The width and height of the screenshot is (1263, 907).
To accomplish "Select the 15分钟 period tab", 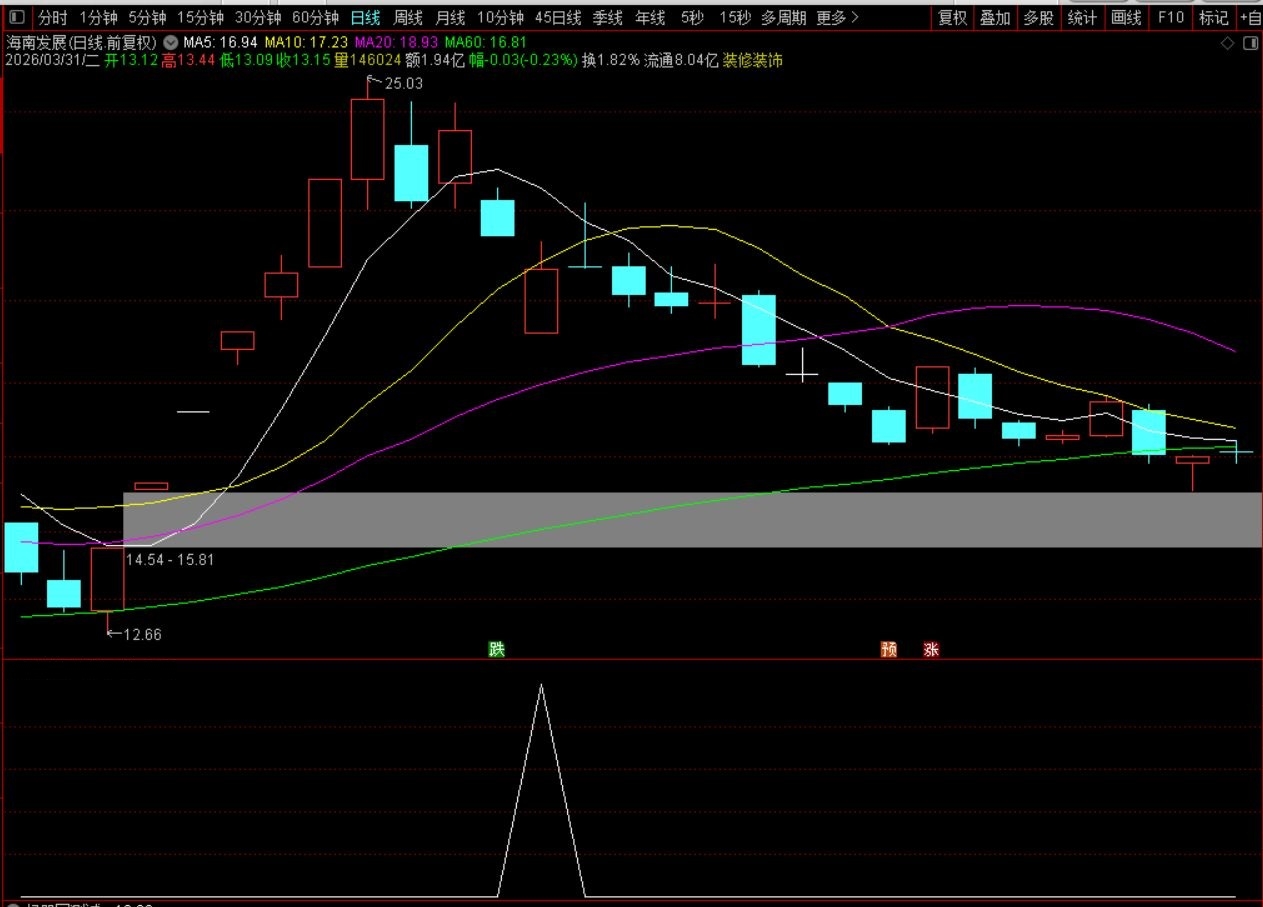I will (x=200, y=17).
